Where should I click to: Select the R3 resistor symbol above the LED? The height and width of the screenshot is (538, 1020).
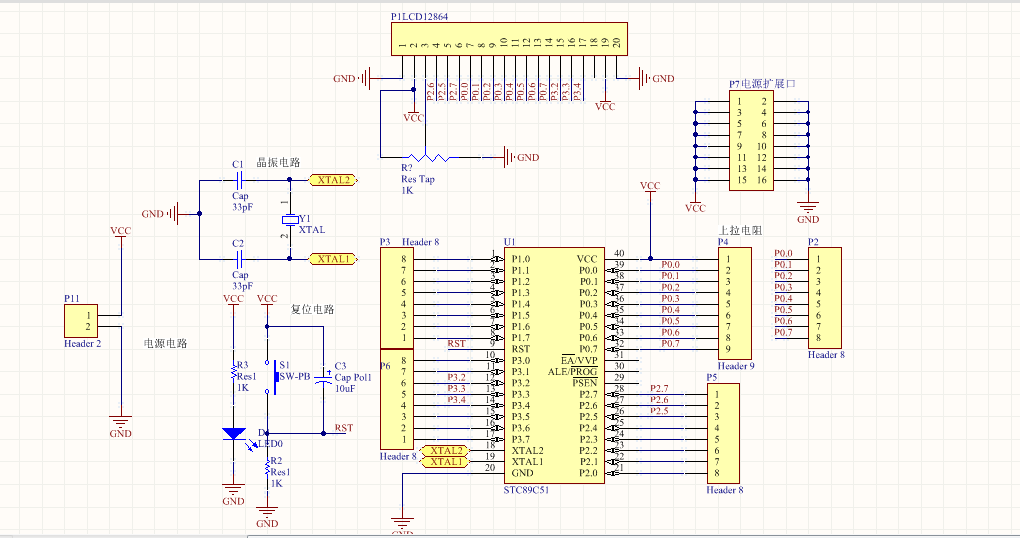[x=234, y=372]
